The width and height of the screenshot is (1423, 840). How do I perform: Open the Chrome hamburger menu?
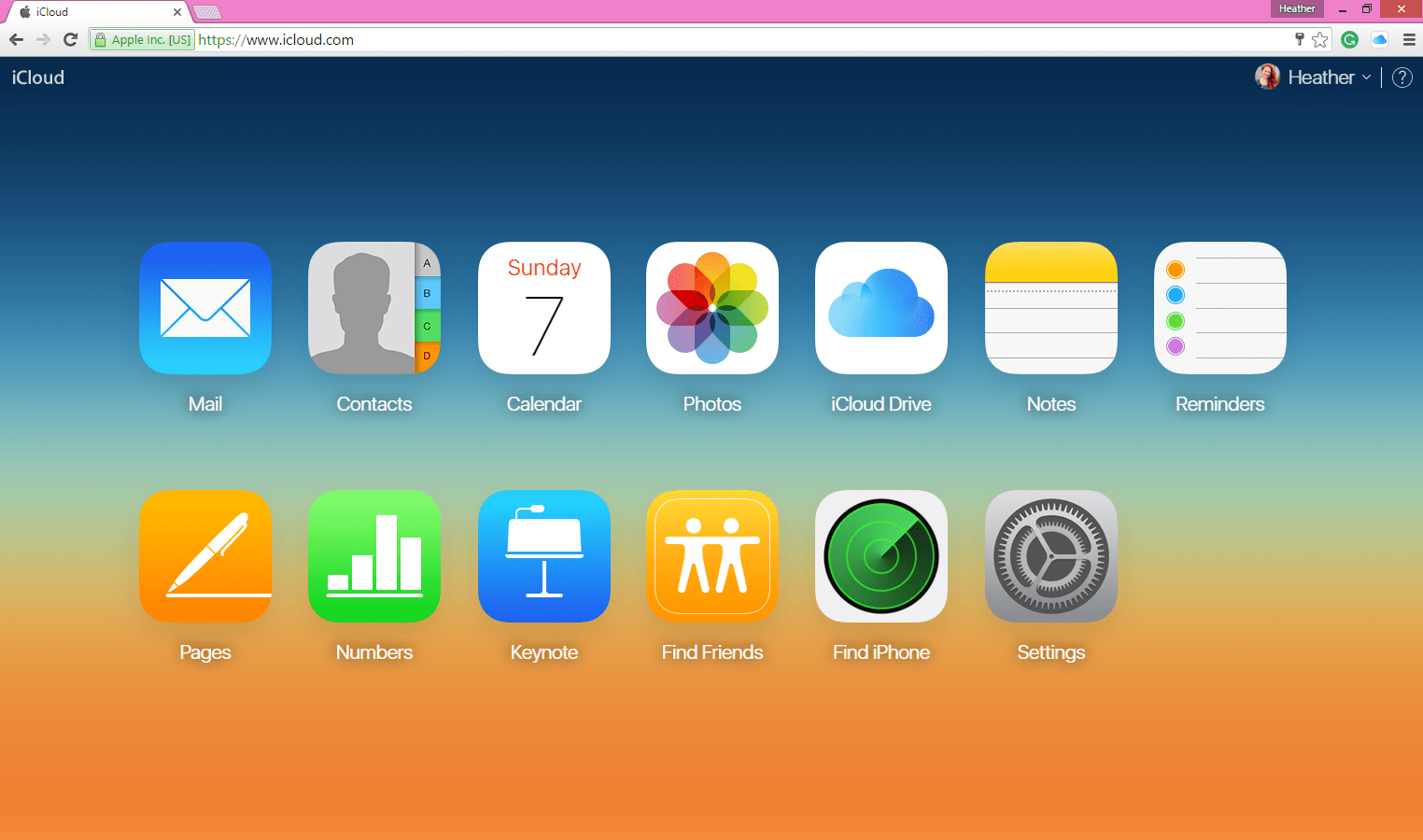[x=1409, y=39]
